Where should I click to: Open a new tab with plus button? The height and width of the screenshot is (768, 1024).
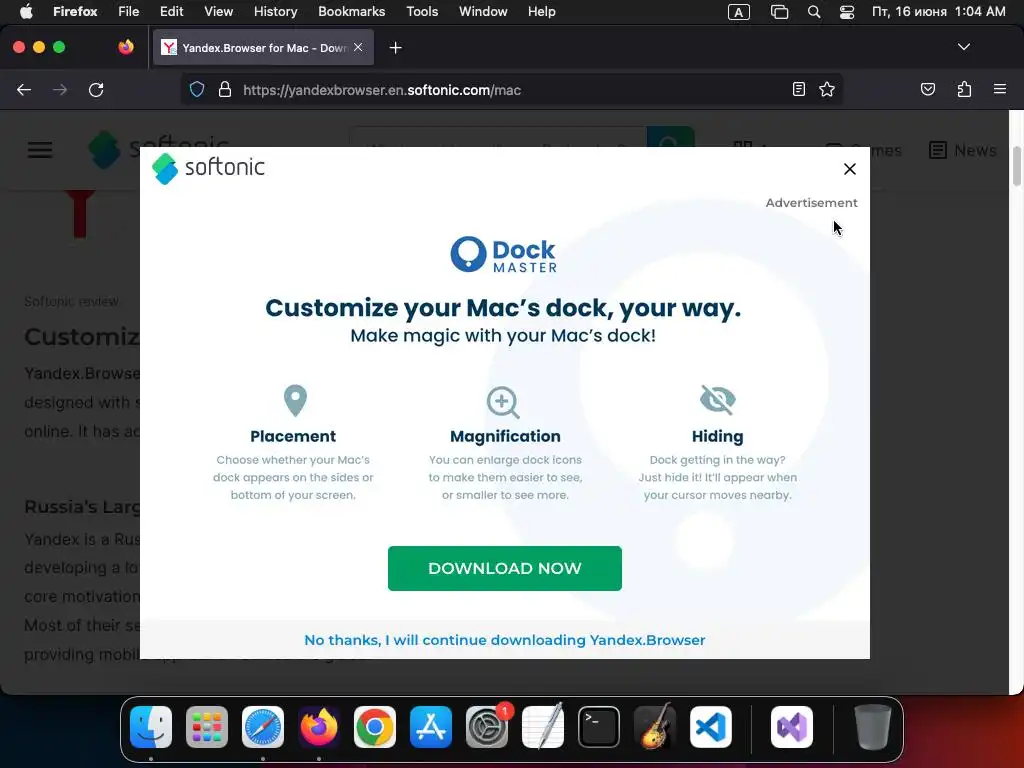coord(395,48)
